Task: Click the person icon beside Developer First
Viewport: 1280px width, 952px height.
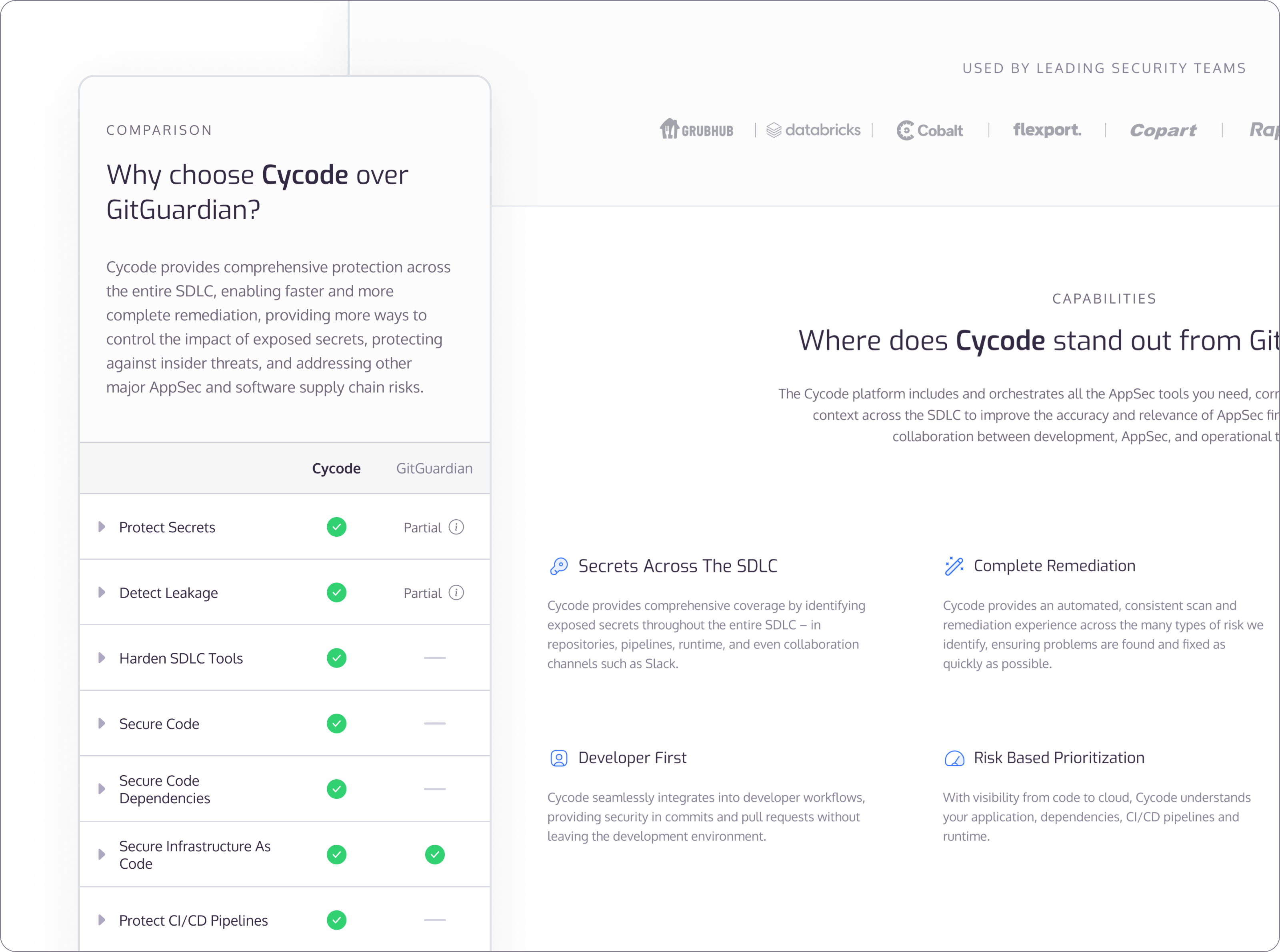Action: [x=559, y=758]
